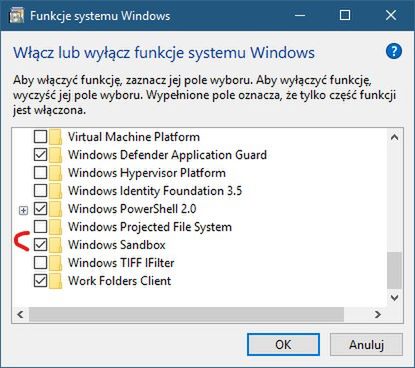
Task: Click the Windows Features title bar icon
Action: click(x=17, y=16)
